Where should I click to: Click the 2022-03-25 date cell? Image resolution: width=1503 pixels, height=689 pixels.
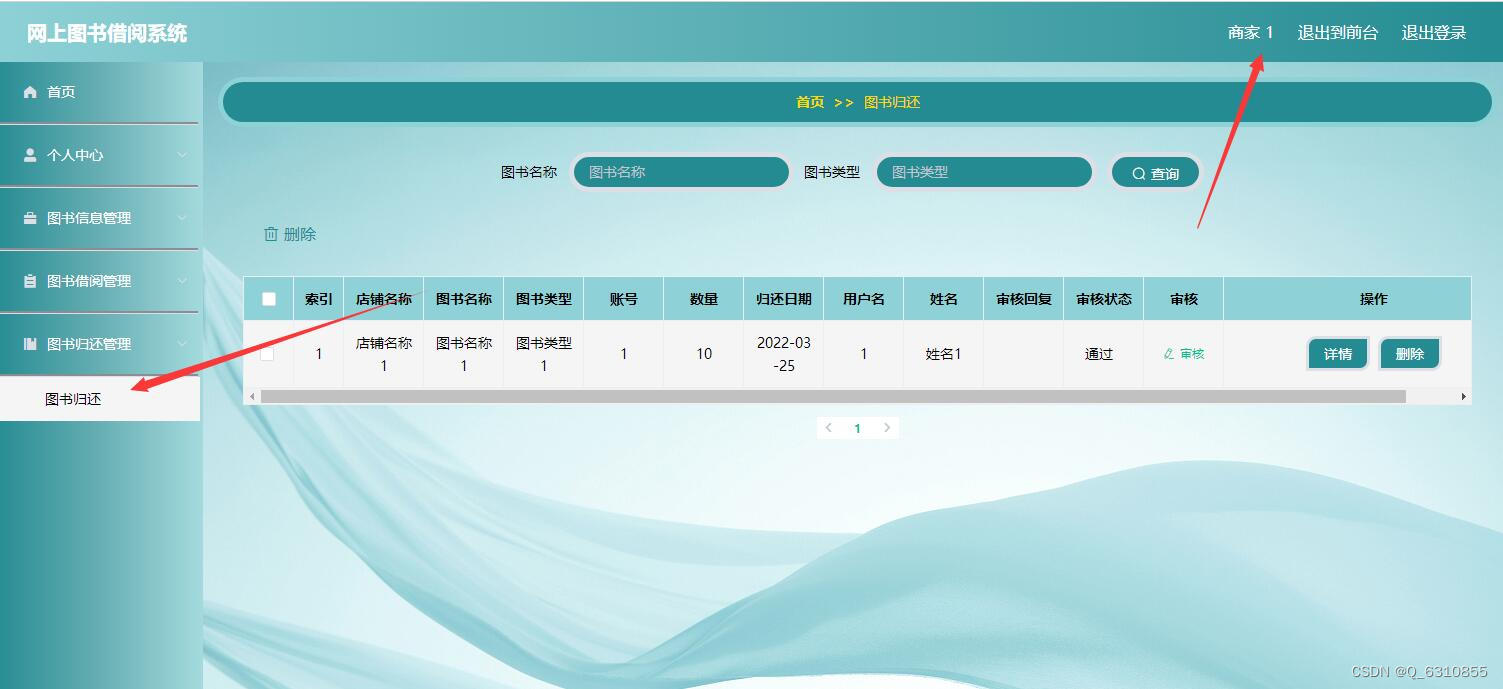coord(784,354)
